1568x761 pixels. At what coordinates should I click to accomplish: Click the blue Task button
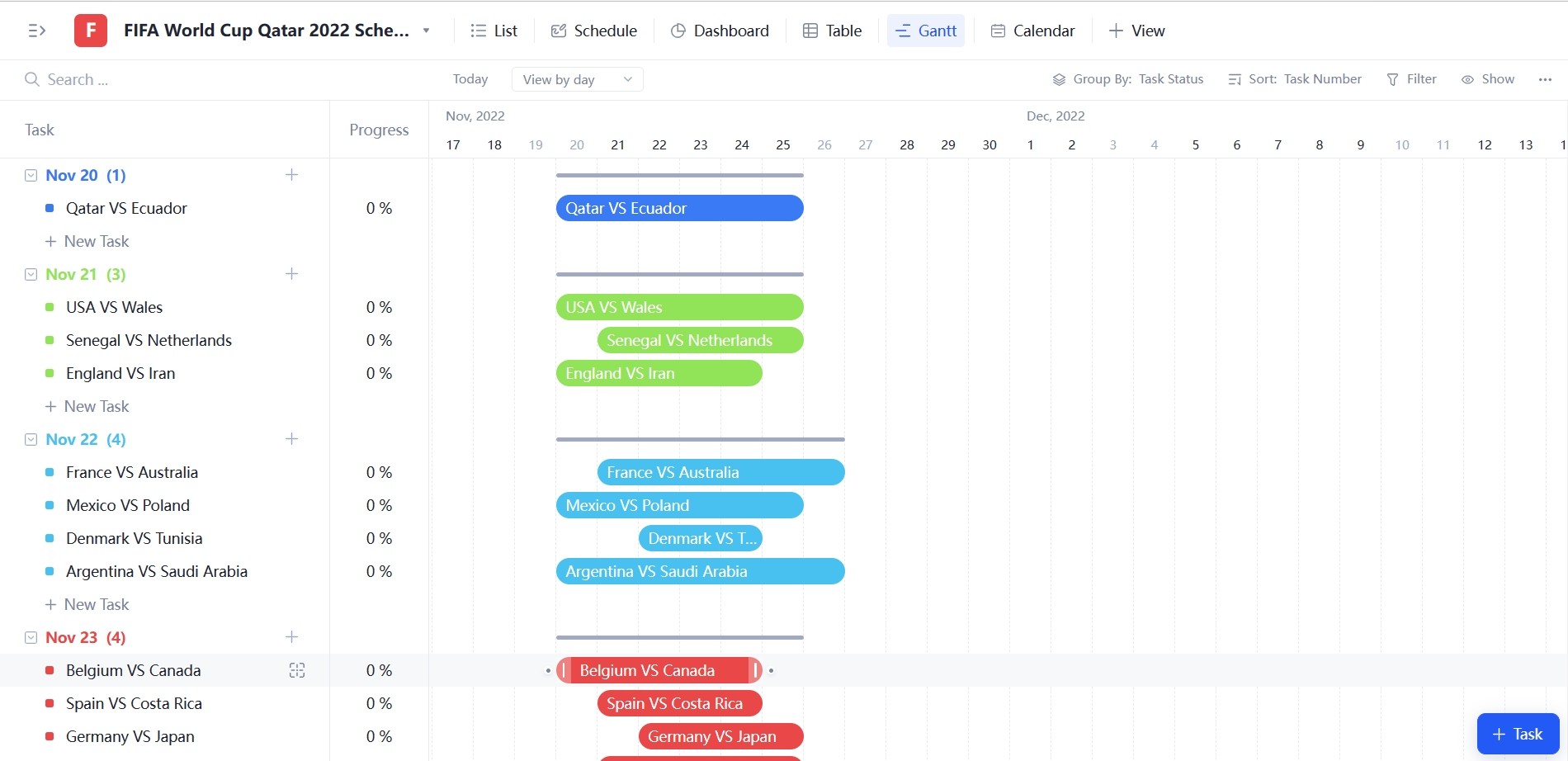click(x=1517, y=734)
